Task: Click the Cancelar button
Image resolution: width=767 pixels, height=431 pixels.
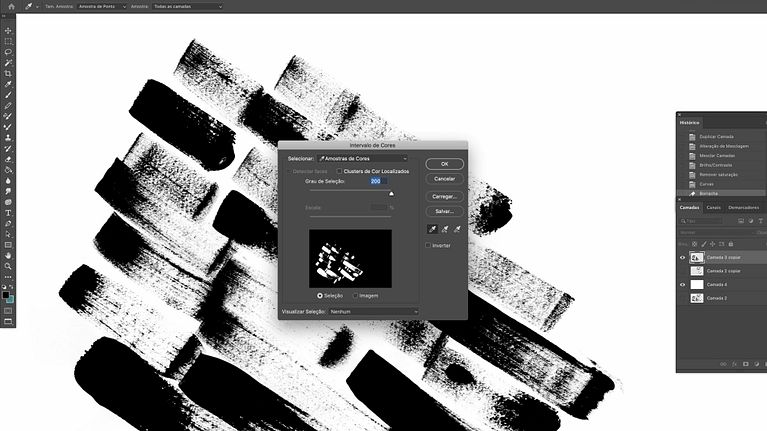Action: point(445,179)
